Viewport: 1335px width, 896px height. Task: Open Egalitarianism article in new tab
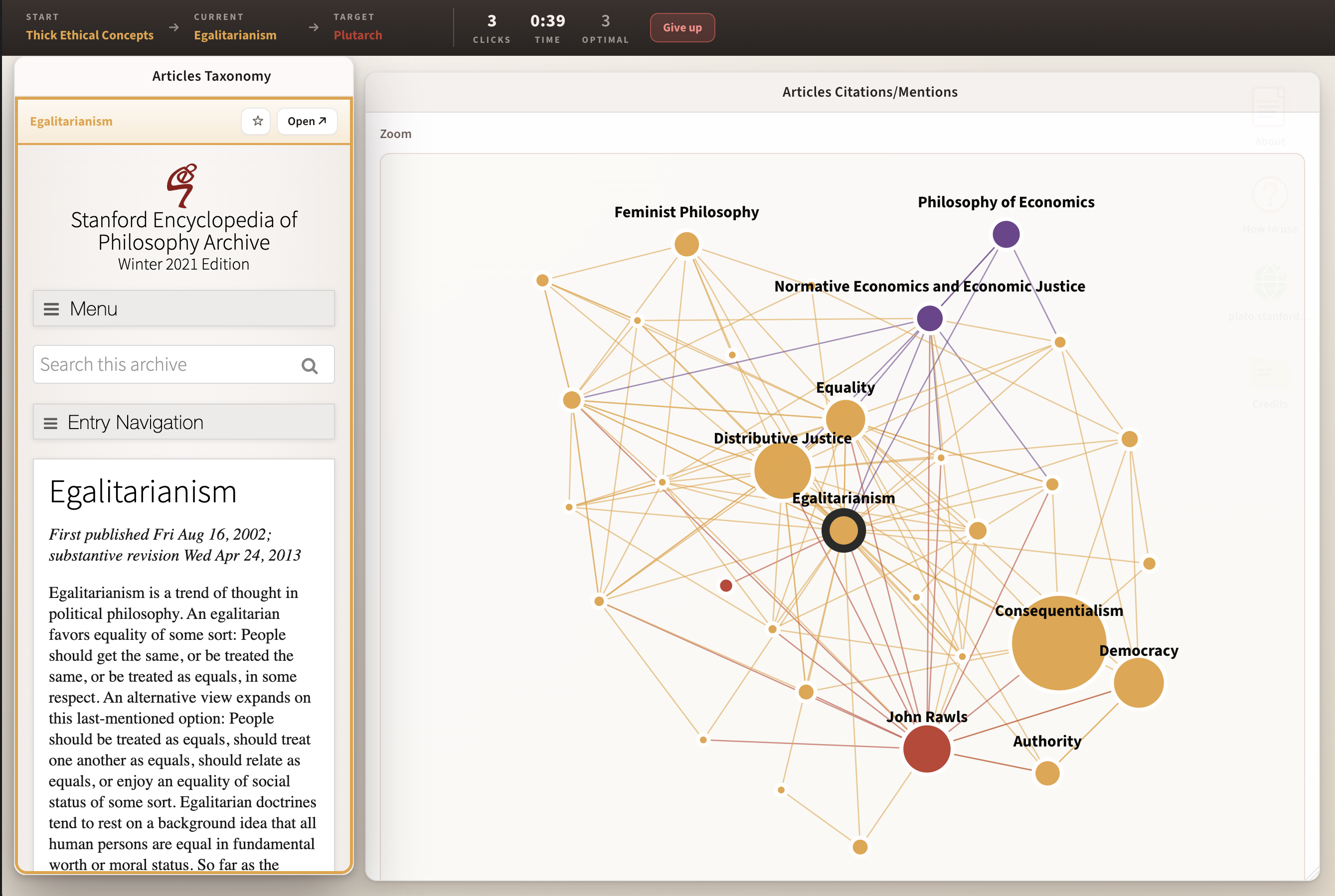click(x=307, y=121)
